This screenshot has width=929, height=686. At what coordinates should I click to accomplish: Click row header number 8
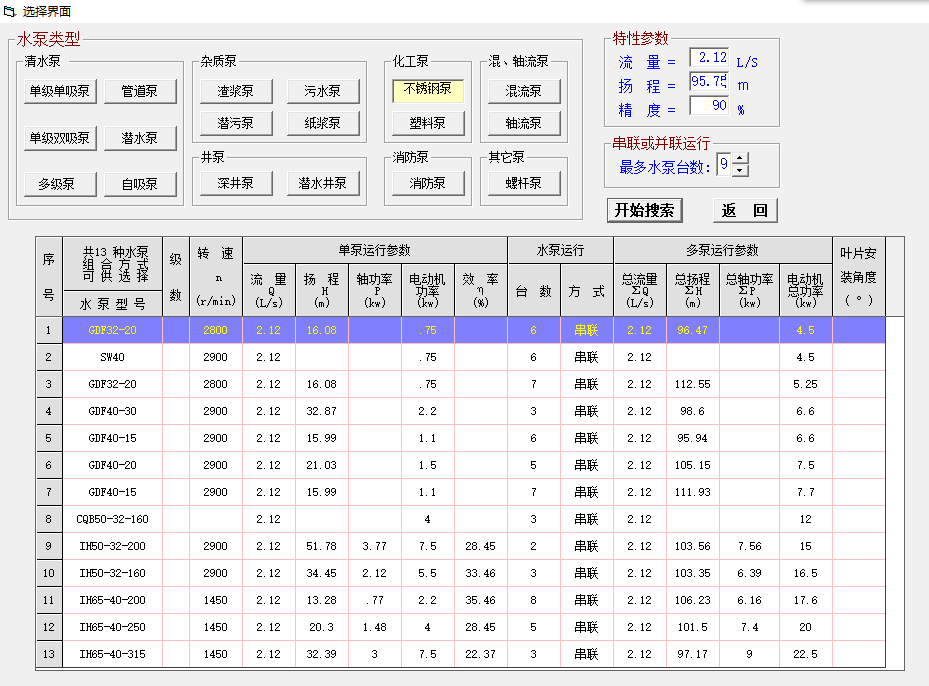pos(49,519)
